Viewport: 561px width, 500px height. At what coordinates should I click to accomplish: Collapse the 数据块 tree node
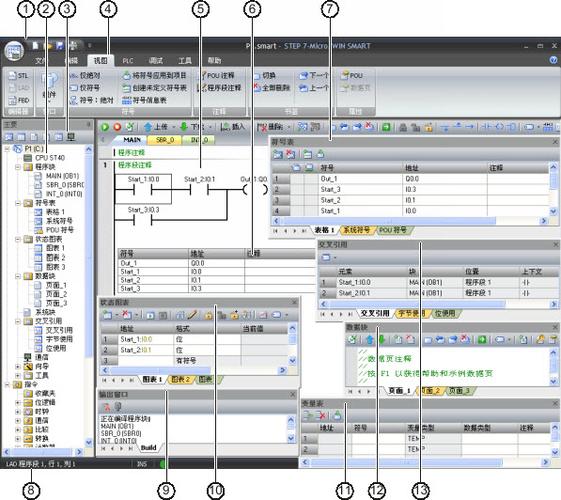(18, 276)
